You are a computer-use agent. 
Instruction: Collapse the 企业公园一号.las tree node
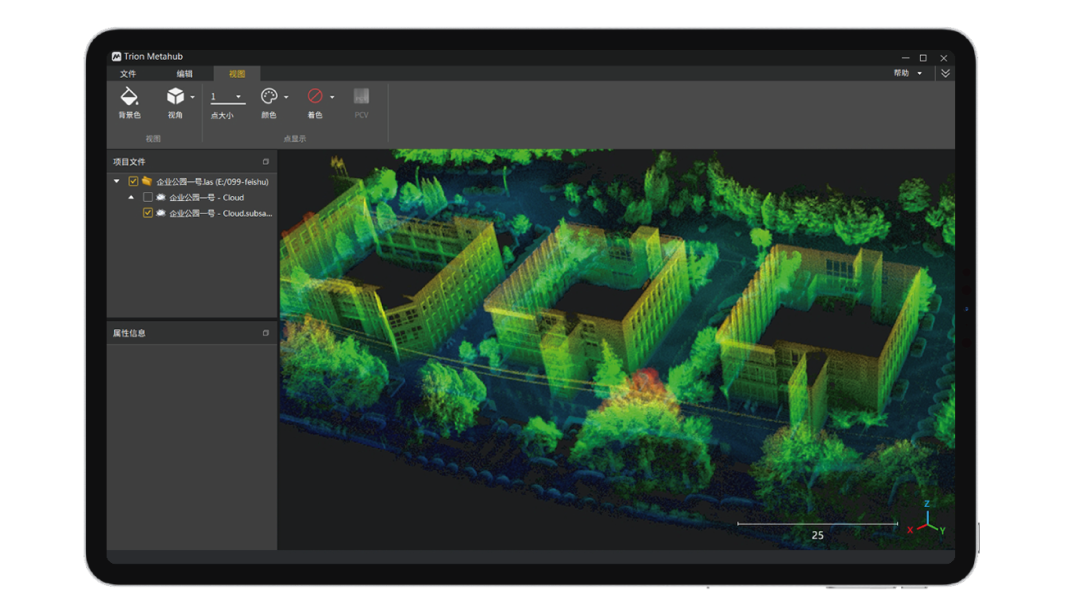(x=116, y=181)
